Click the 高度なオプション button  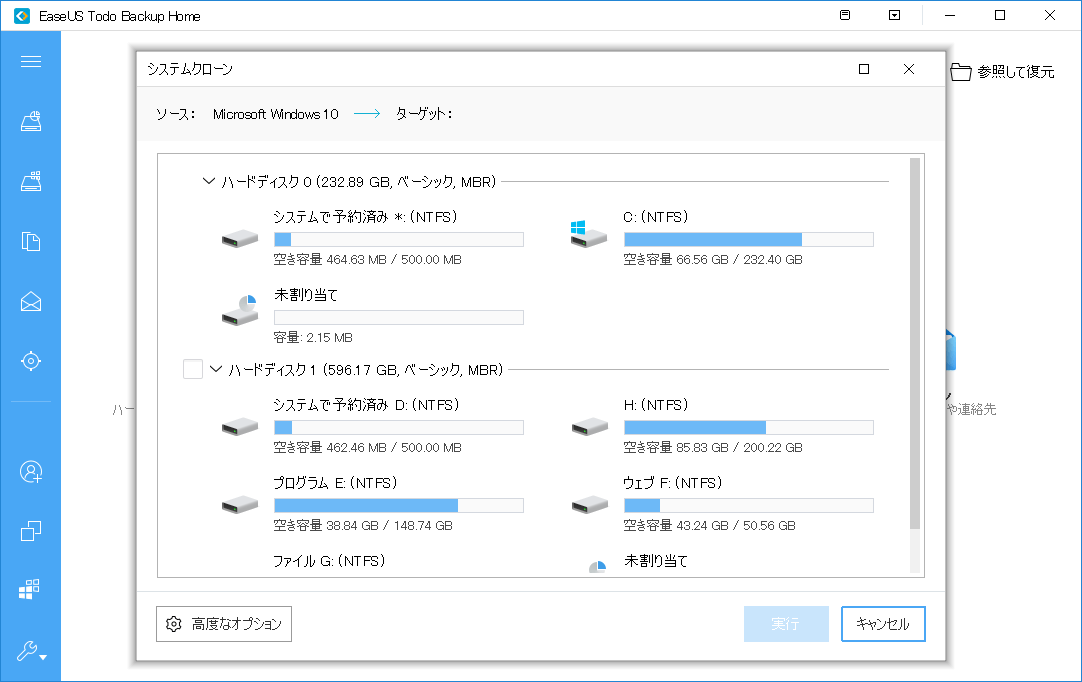point(224,624)
